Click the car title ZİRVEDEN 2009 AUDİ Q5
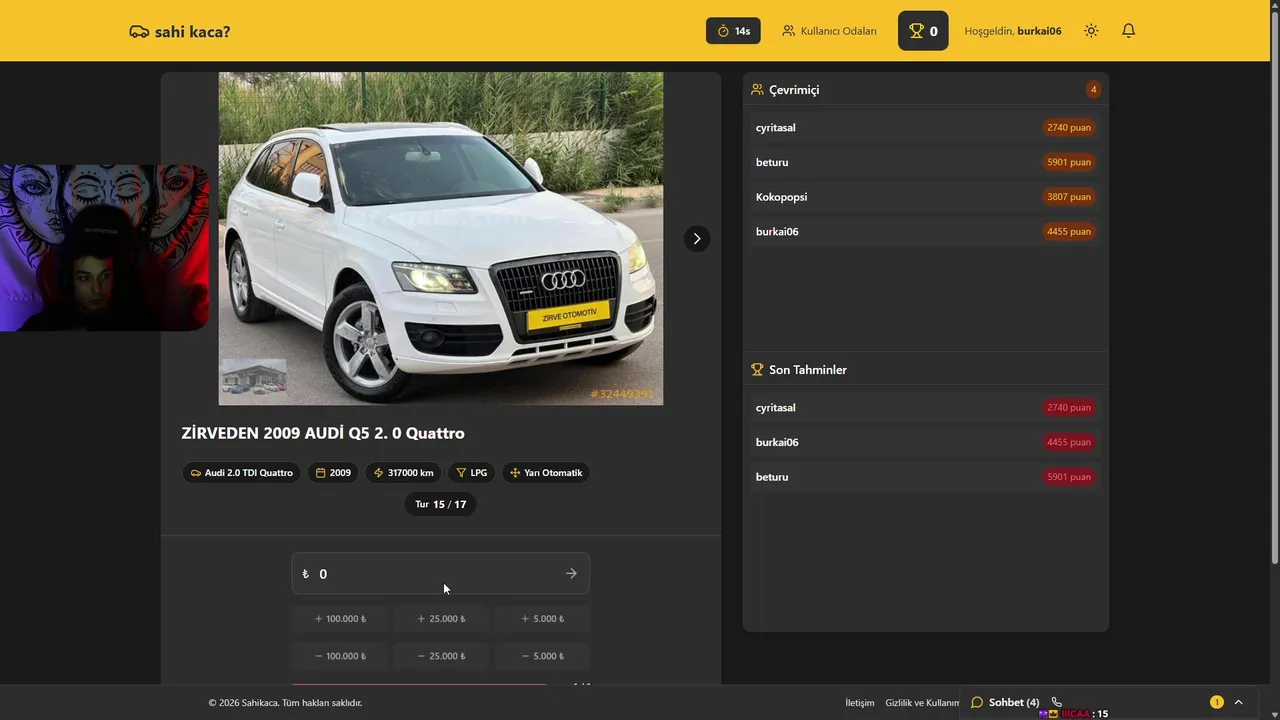The height and width of the screenshot is (720, 1280). [x=323, y=433]
